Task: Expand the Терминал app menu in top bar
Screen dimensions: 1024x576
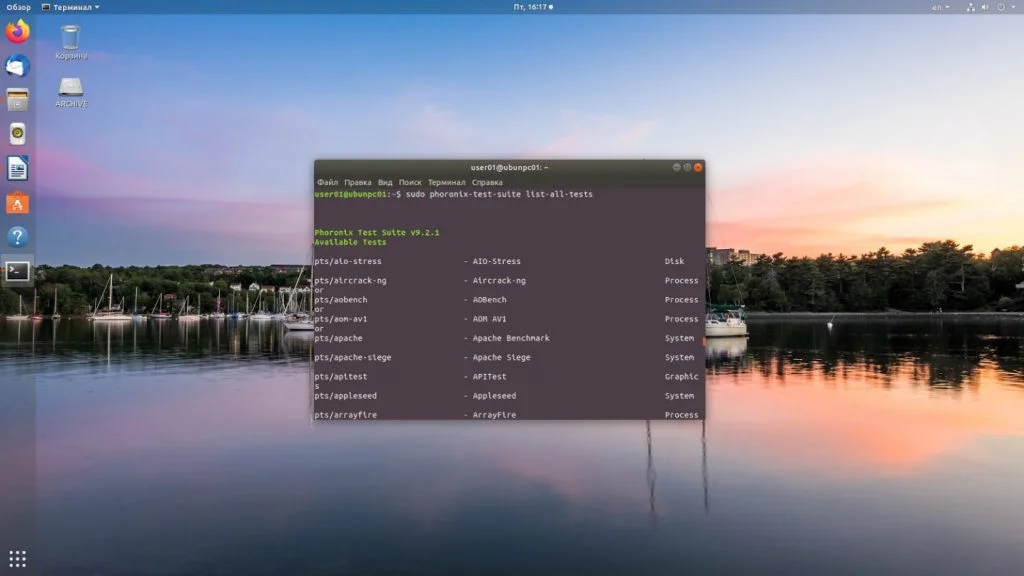Action: 70,7
